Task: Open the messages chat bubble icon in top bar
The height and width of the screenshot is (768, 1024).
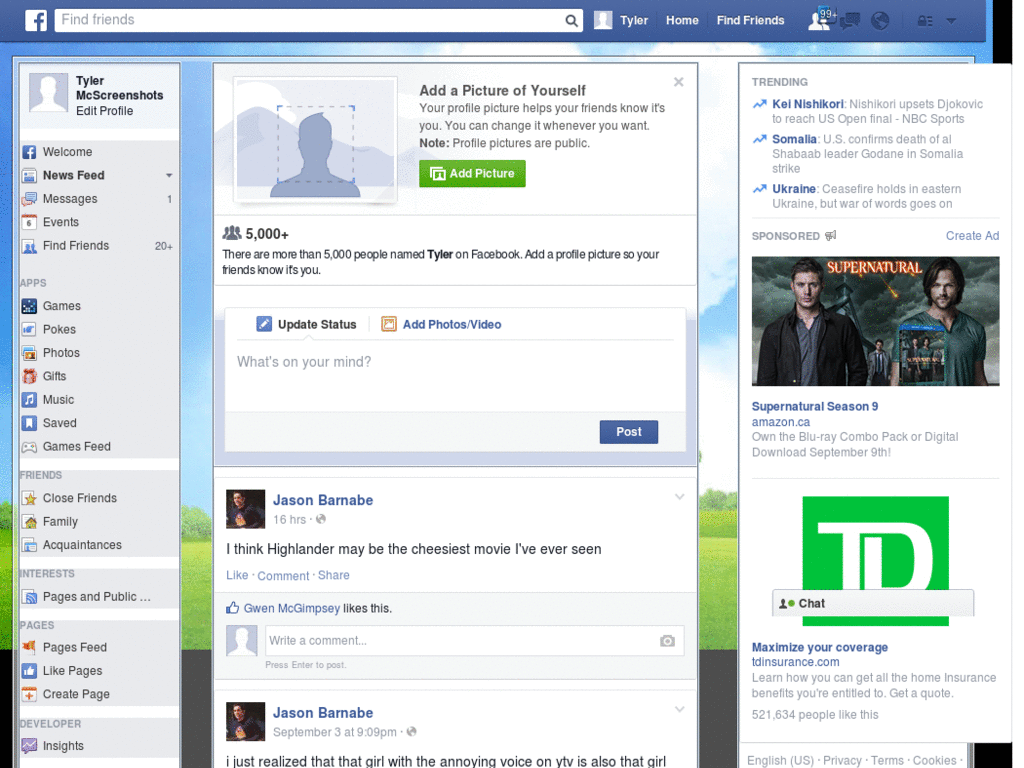Action: pos(850,22)
